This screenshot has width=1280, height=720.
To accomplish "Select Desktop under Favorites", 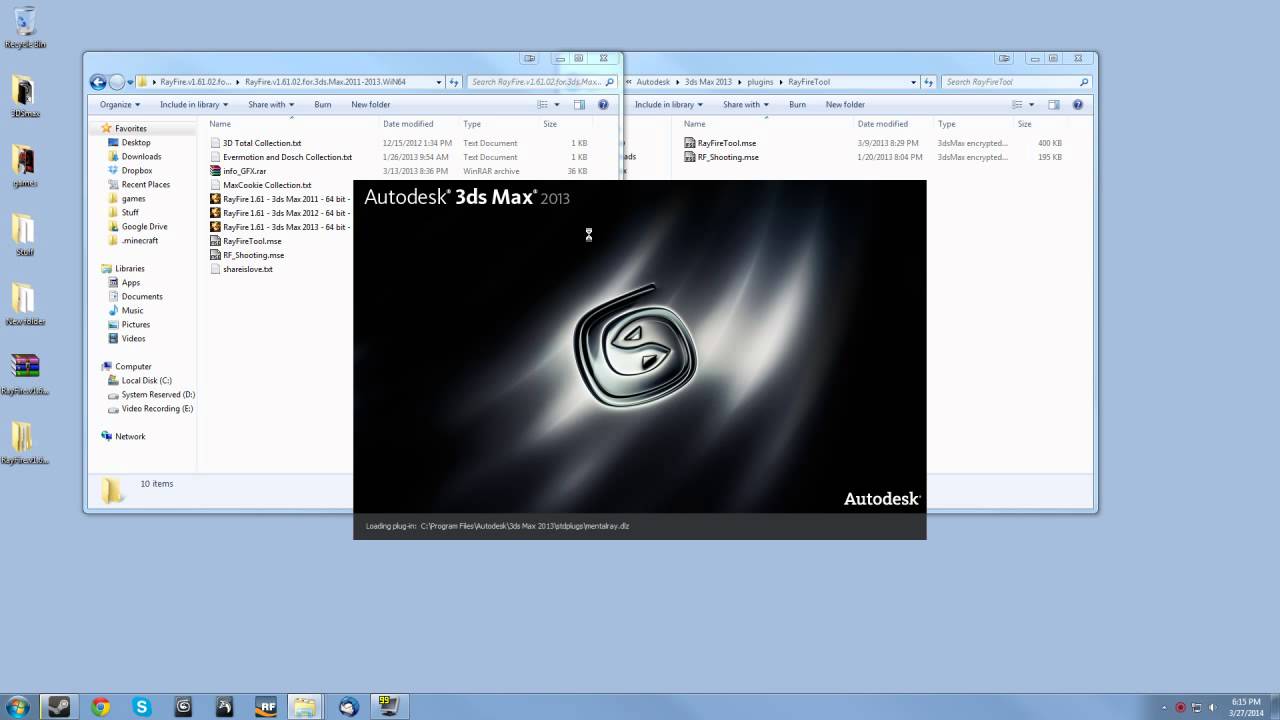I will (136, 143).
